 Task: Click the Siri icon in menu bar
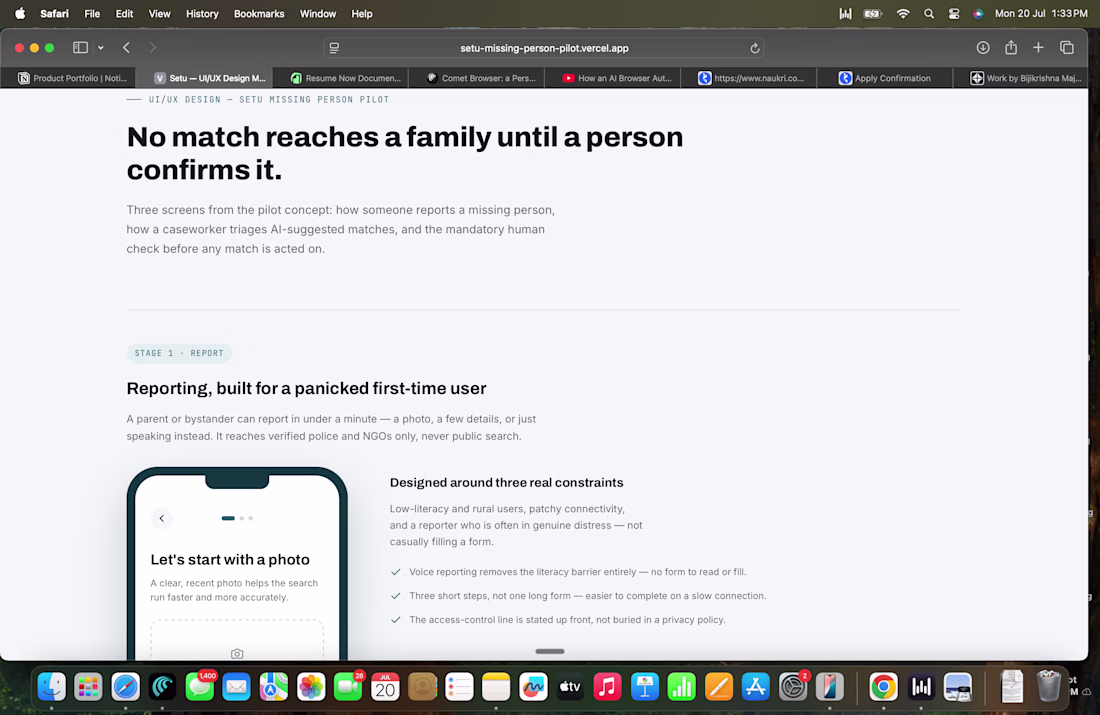coord(978,13)
